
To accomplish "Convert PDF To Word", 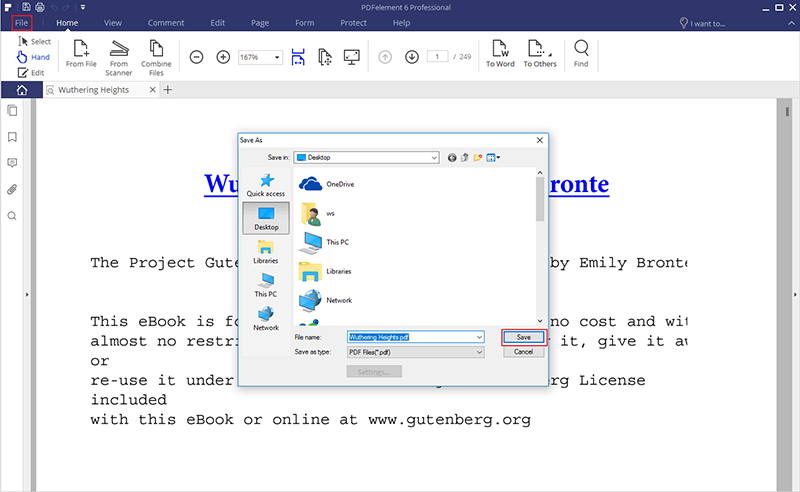I will tap(500, 54).
